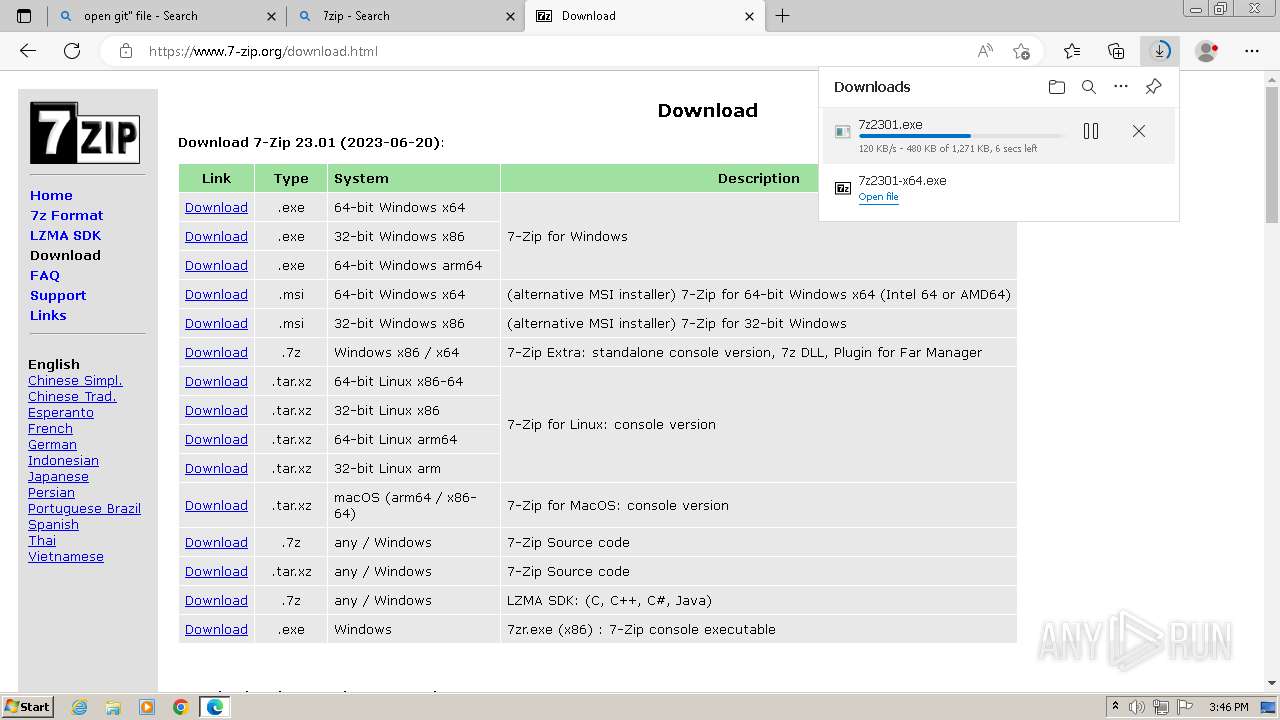Cancel the 7z2301.exe download
Screen dimensions: 1280x720
coord(1139,131)
